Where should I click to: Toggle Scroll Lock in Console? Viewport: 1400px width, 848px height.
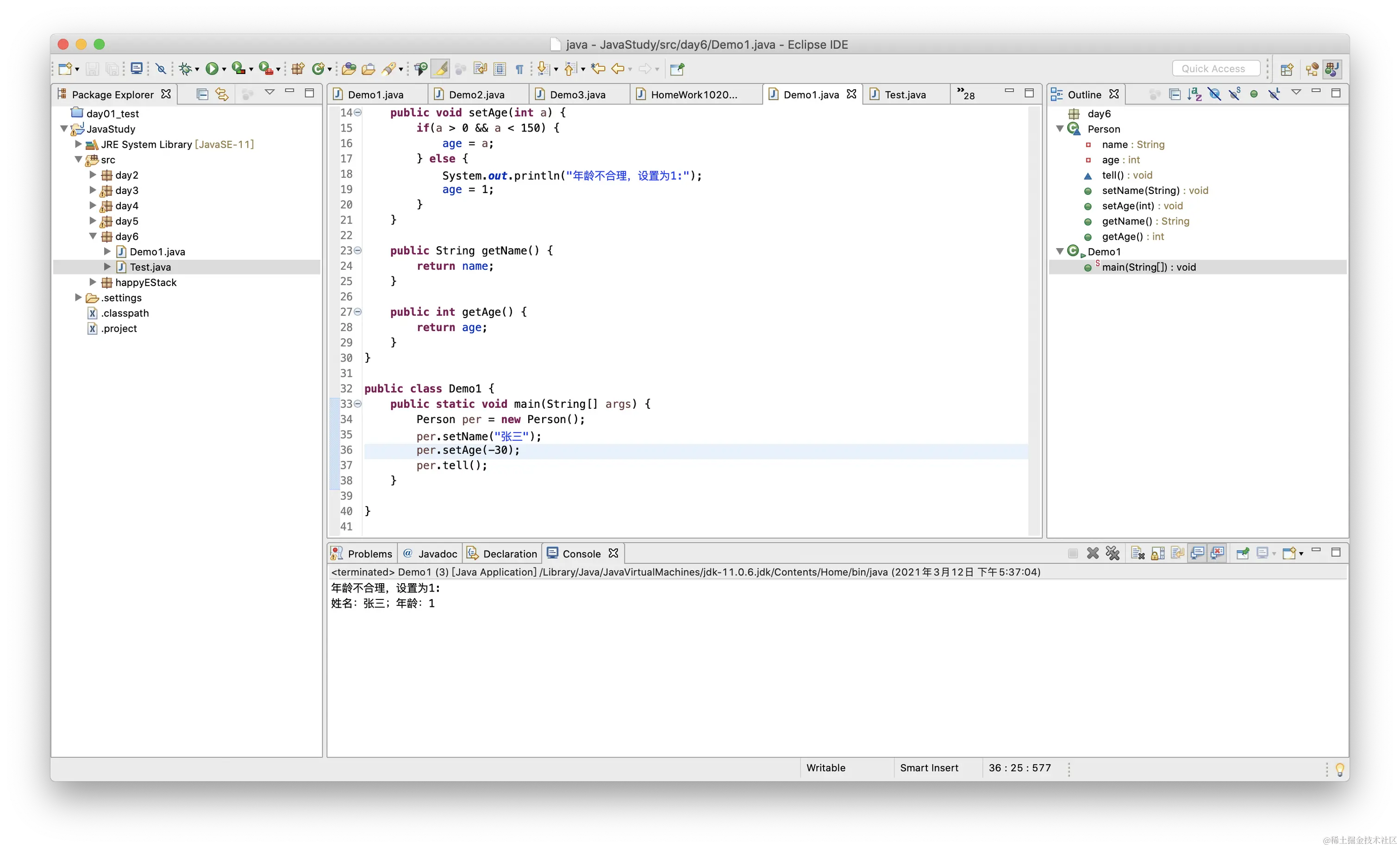pos(1157,553)
